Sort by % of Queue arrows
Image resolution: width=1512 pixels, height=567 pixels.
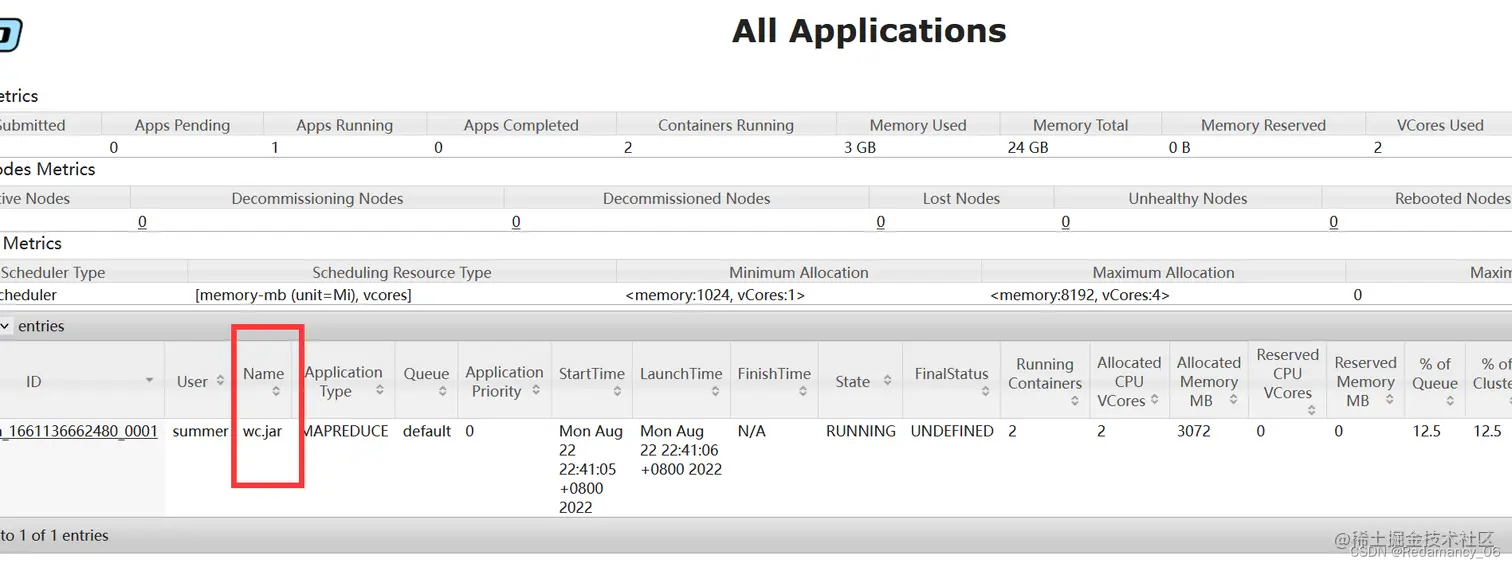coord(1449,401)
